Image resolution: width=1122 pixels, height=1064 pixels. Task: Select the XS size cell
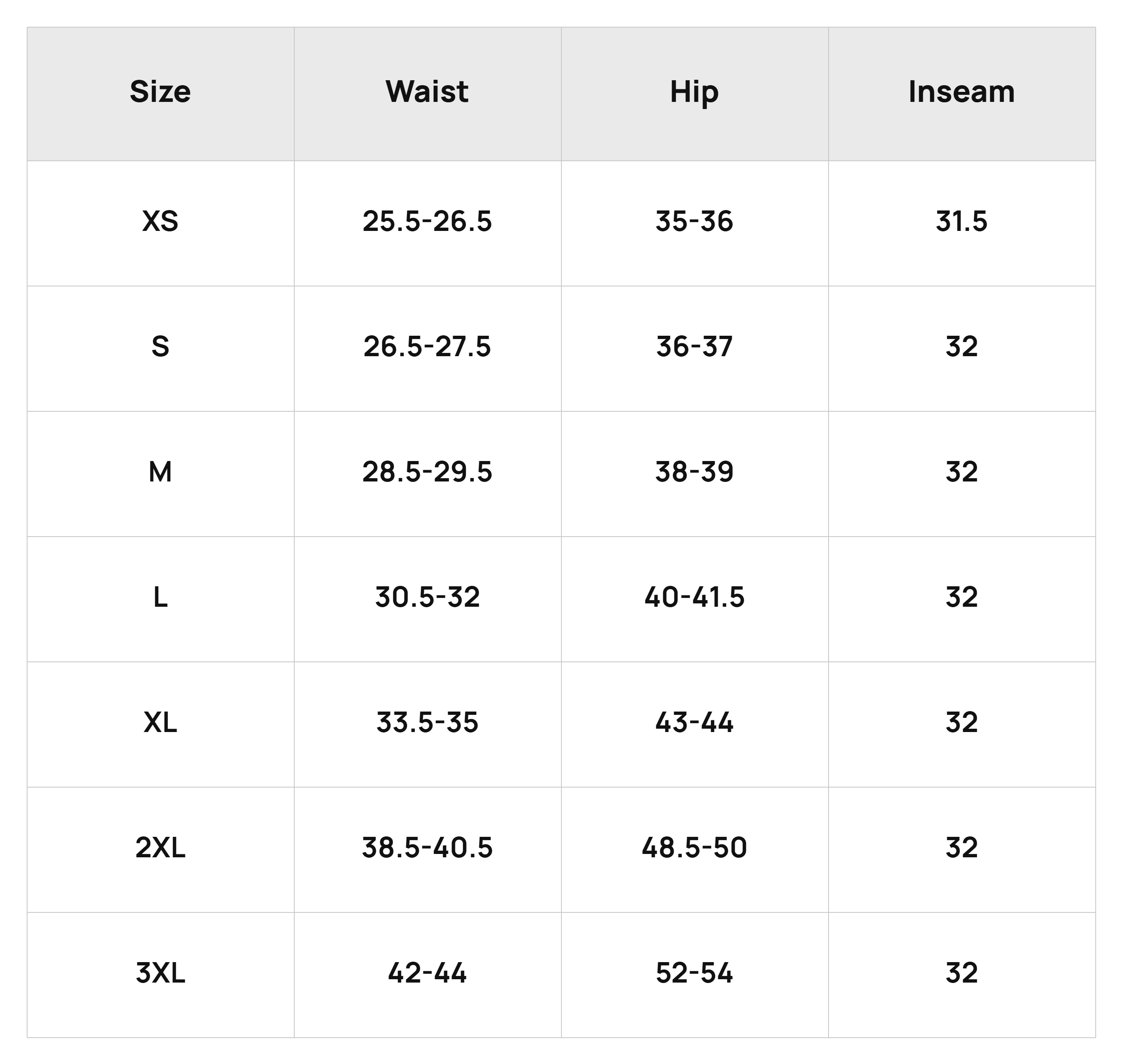click(x=160, y=221)
